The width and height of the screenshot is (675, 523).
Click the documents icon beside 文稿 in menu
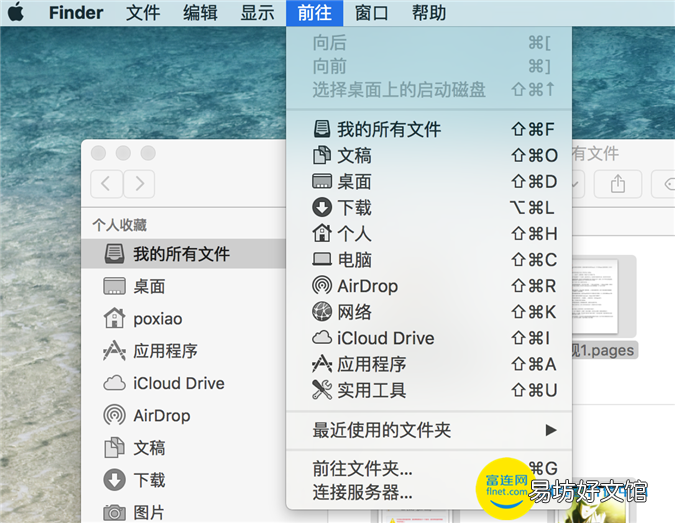pyautogui.click(x=322, y=155)
